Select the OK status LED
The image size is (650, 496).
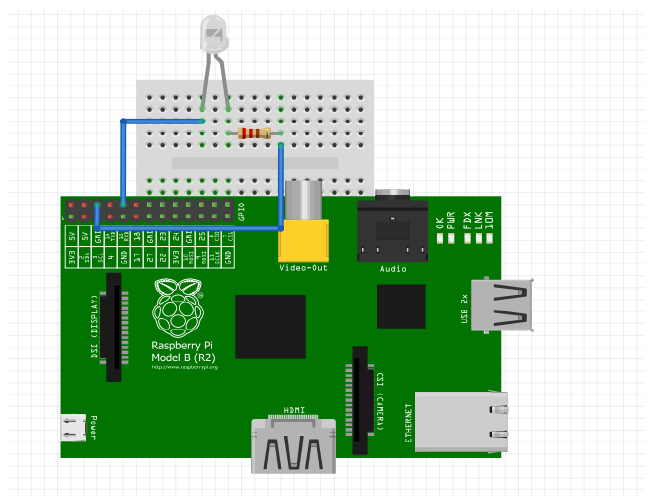(x=440, y=238)
